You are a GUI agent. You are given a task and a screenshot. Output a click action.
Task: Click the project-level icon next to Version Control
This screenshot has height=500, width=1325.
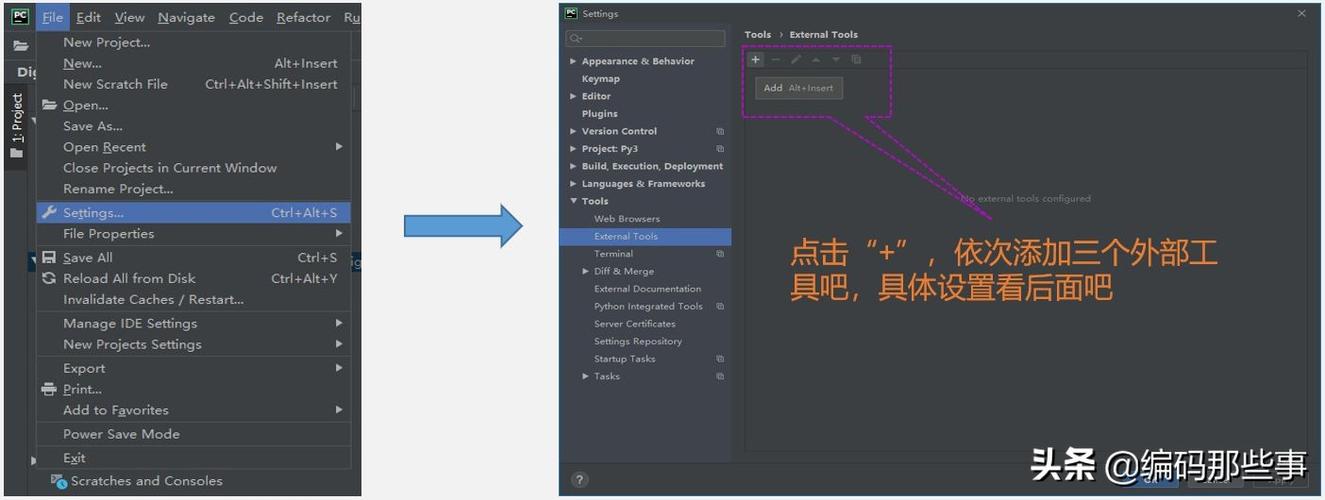pos(720,131)
